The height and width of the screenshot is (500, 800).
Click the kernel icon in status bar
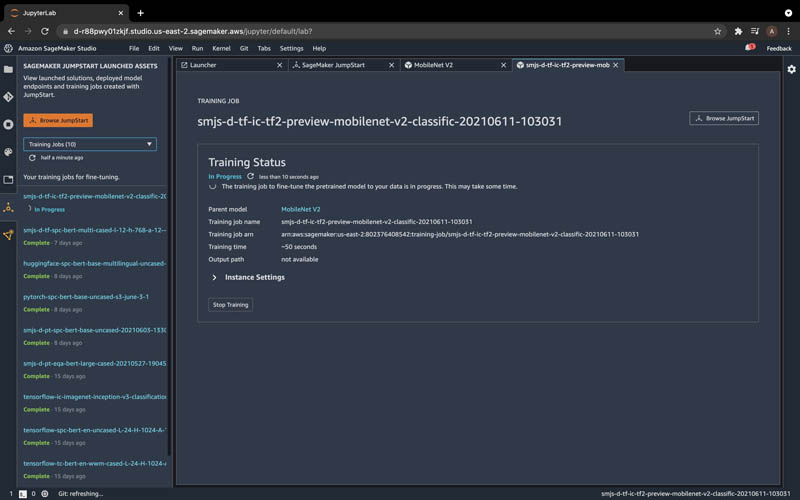[x=45, y=494]
